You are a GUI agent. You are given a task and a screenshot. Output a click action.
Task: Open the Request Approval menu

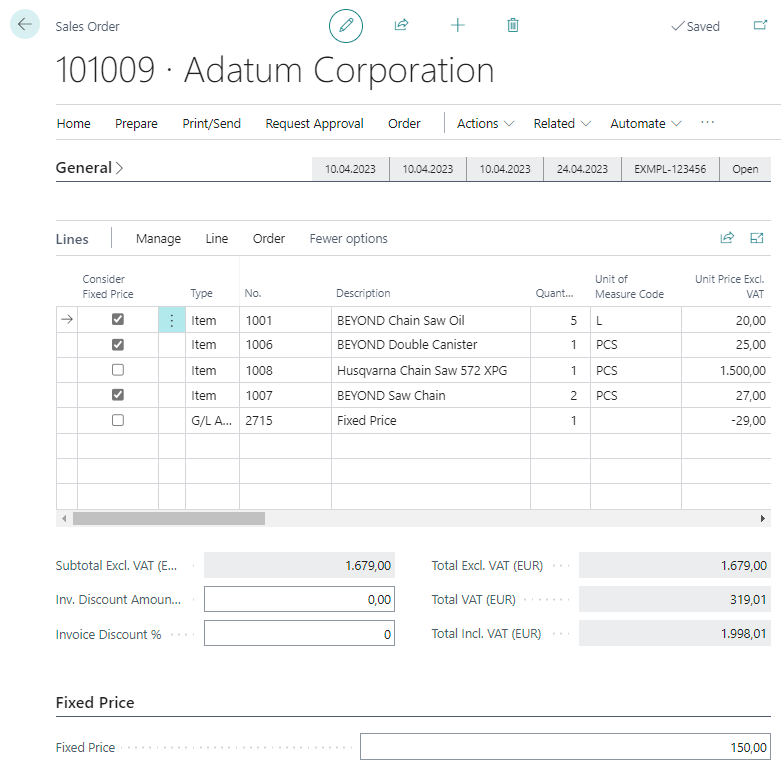click(314, 124)
